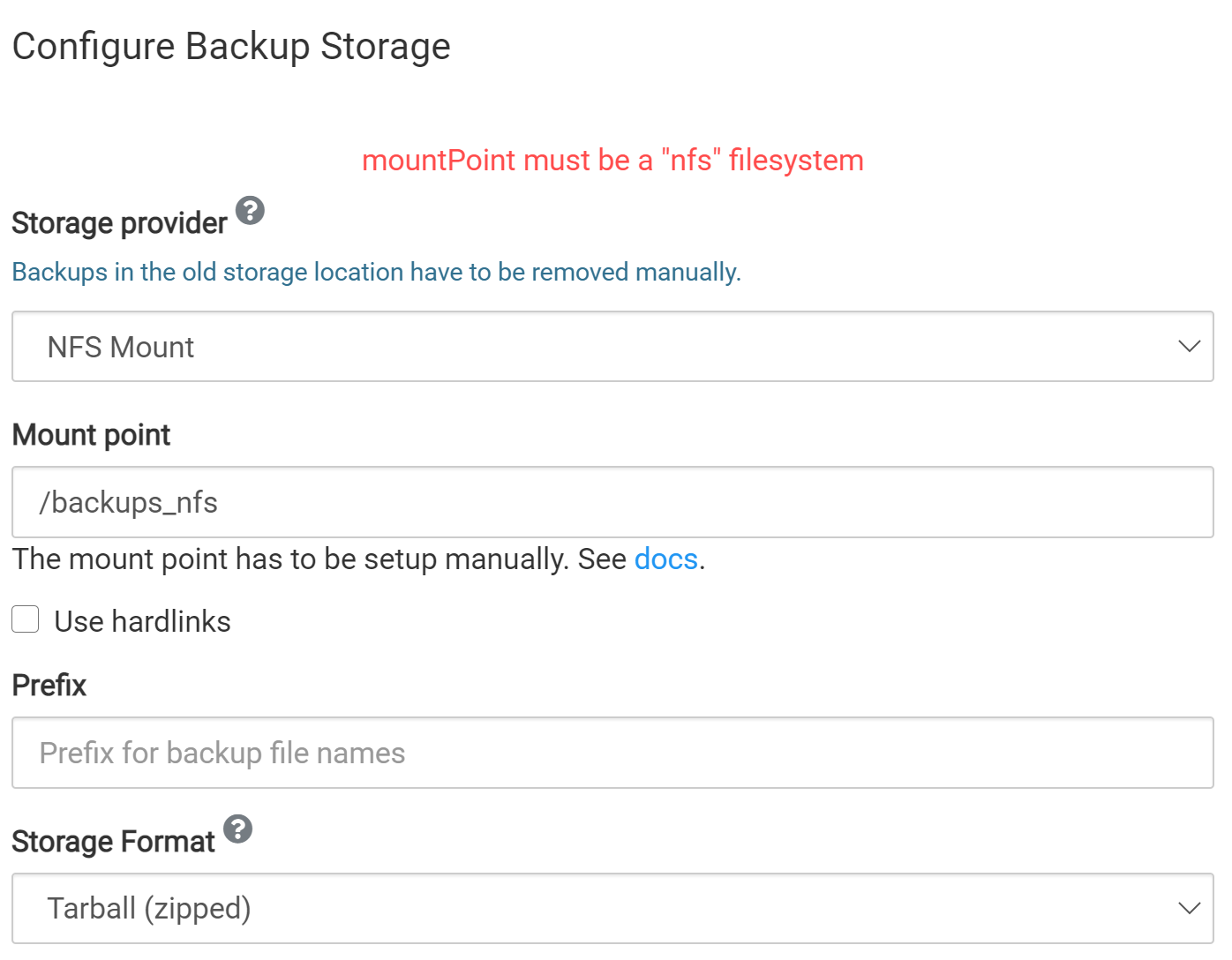The image size is (1232, 960).
Task: Click the blue old storage location warning
Action: click(x=377, y=272)
